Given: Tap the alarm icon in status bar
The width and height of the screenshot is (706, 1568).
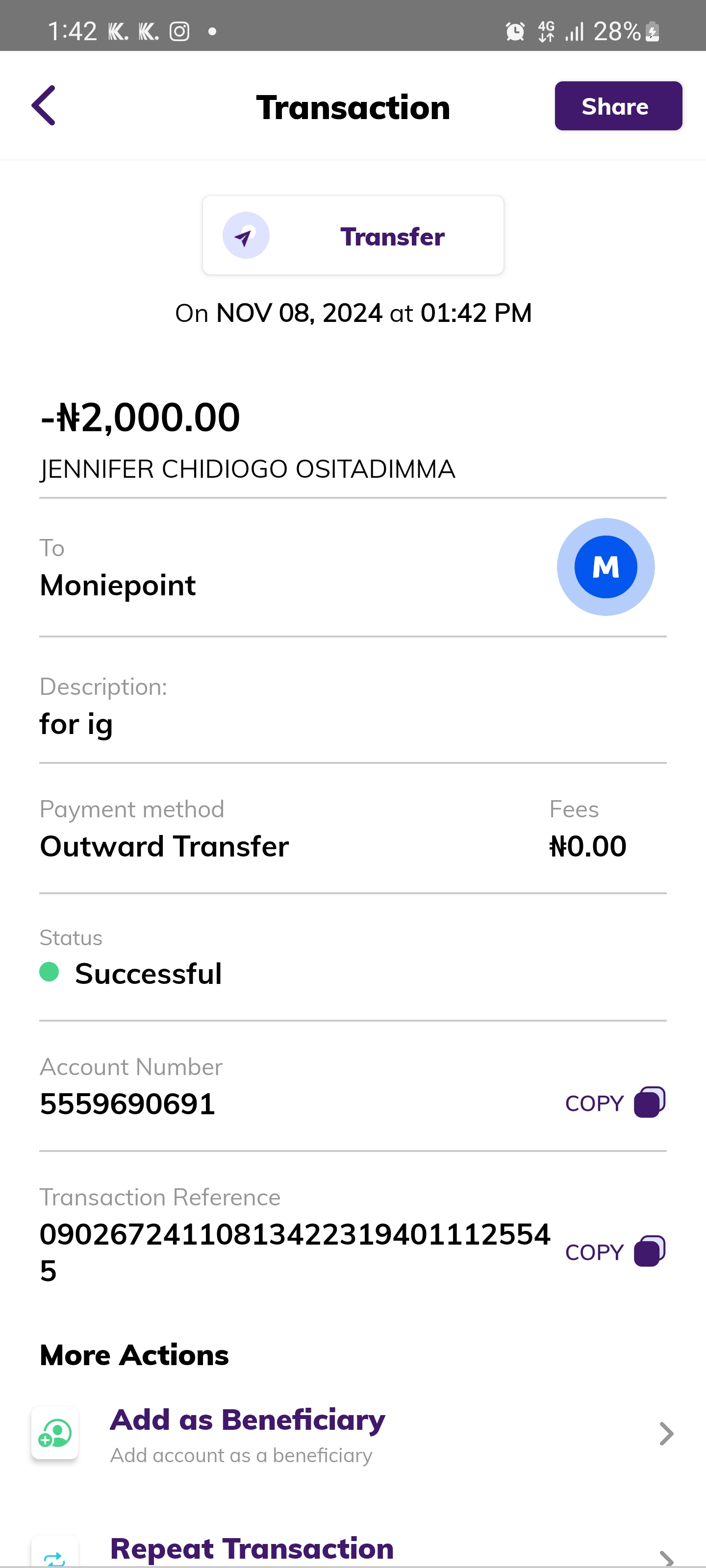Looking at the screenshot, I should (515, 31).
